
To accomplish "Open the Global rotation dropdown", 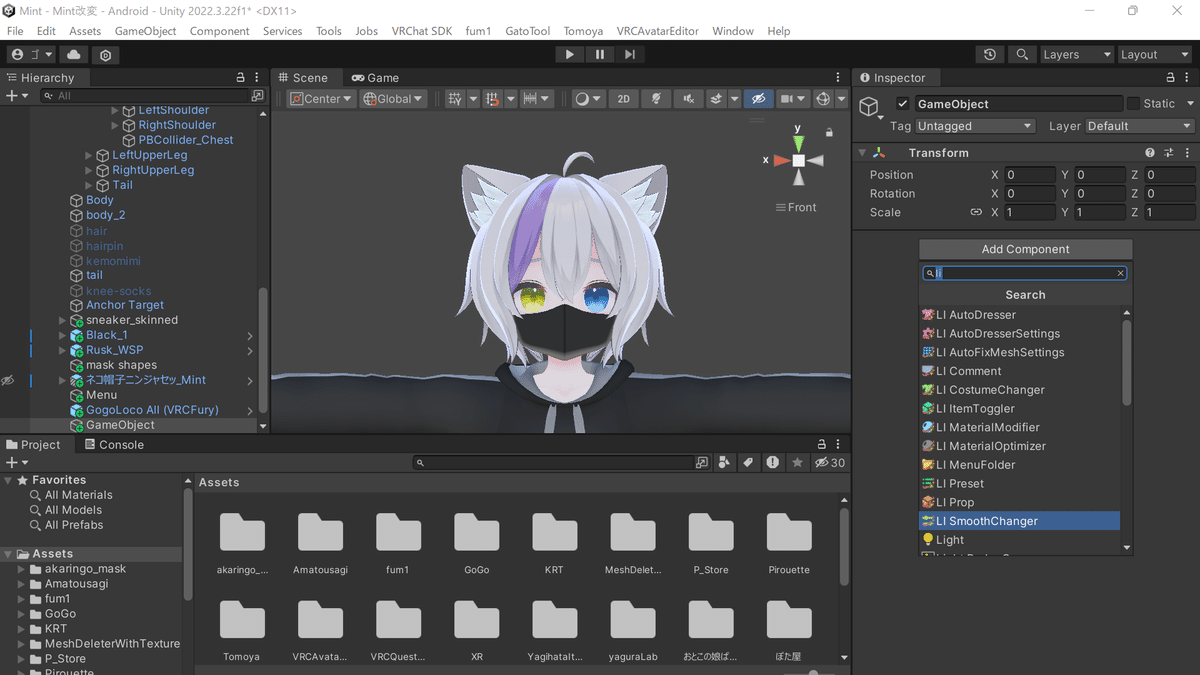I will 394,99.
